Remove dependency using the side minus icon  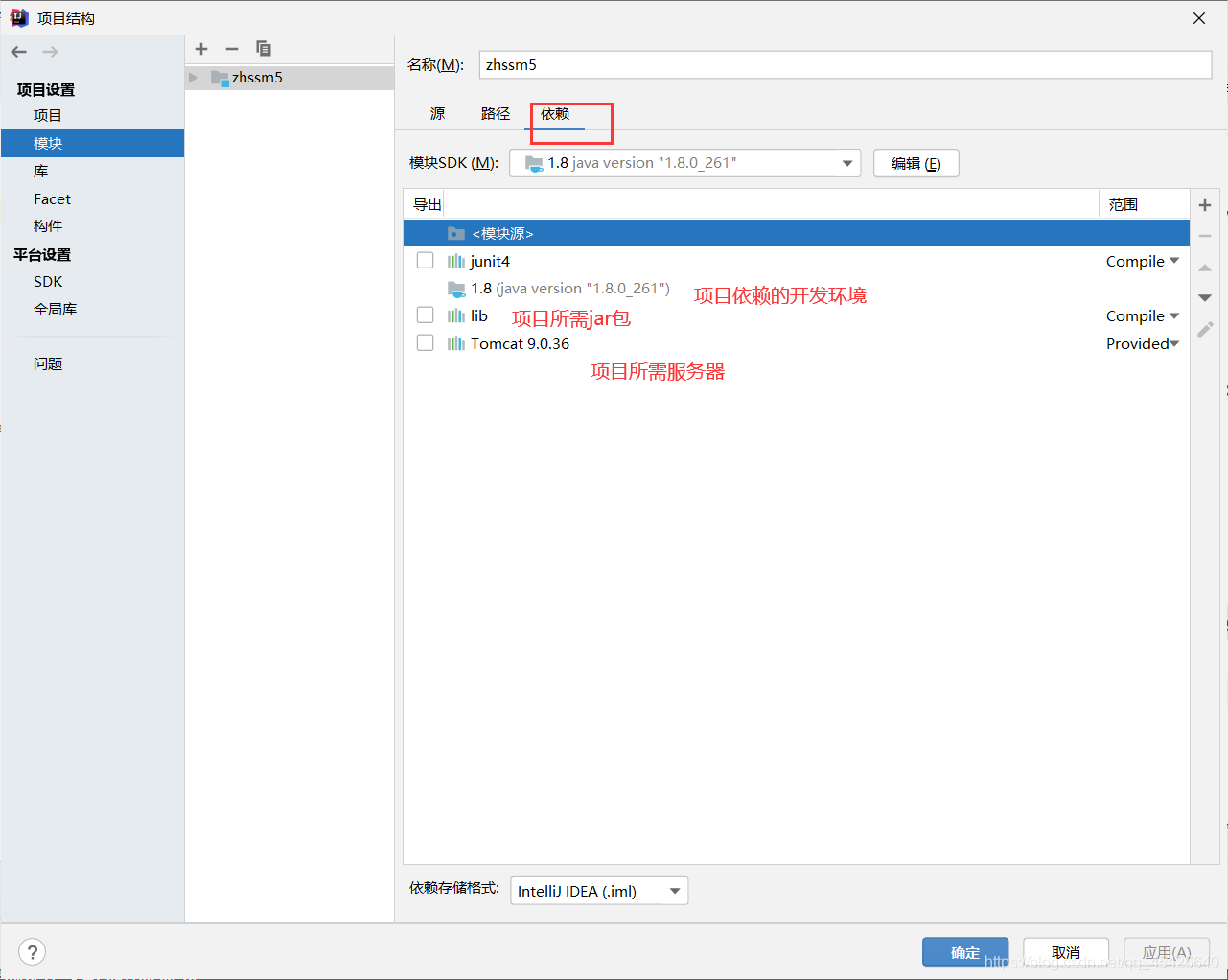click(1205, 236)
